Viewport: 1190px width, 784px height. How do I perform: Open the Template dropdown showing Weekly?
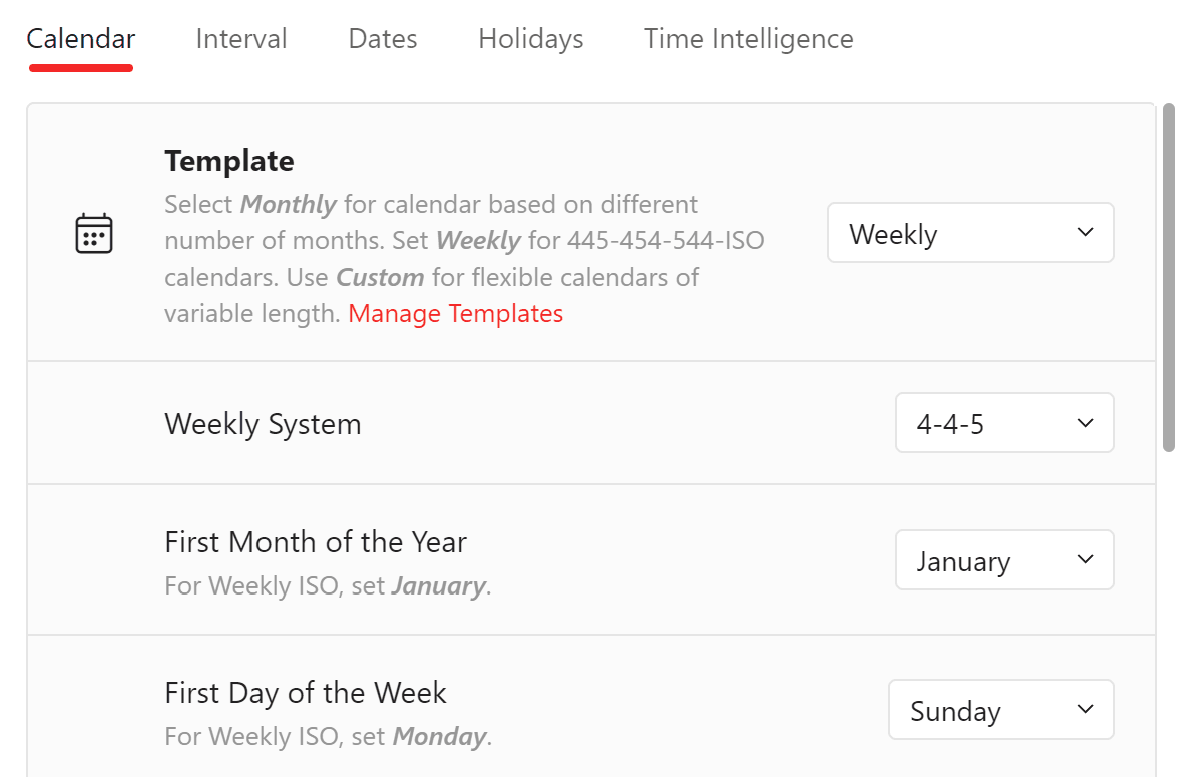coord(970,232)
